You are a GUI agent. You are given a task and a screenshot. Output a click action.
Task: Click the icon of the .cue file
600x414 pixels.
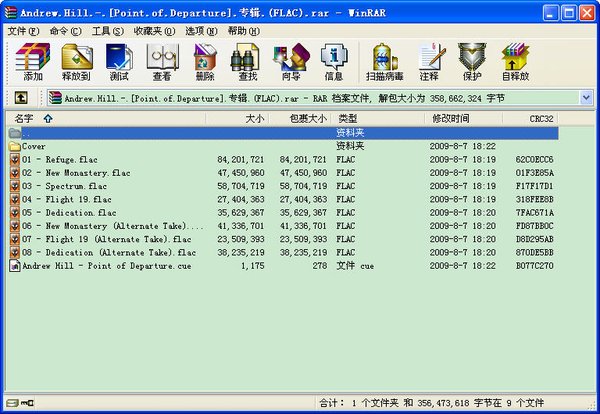coord(15,266)
